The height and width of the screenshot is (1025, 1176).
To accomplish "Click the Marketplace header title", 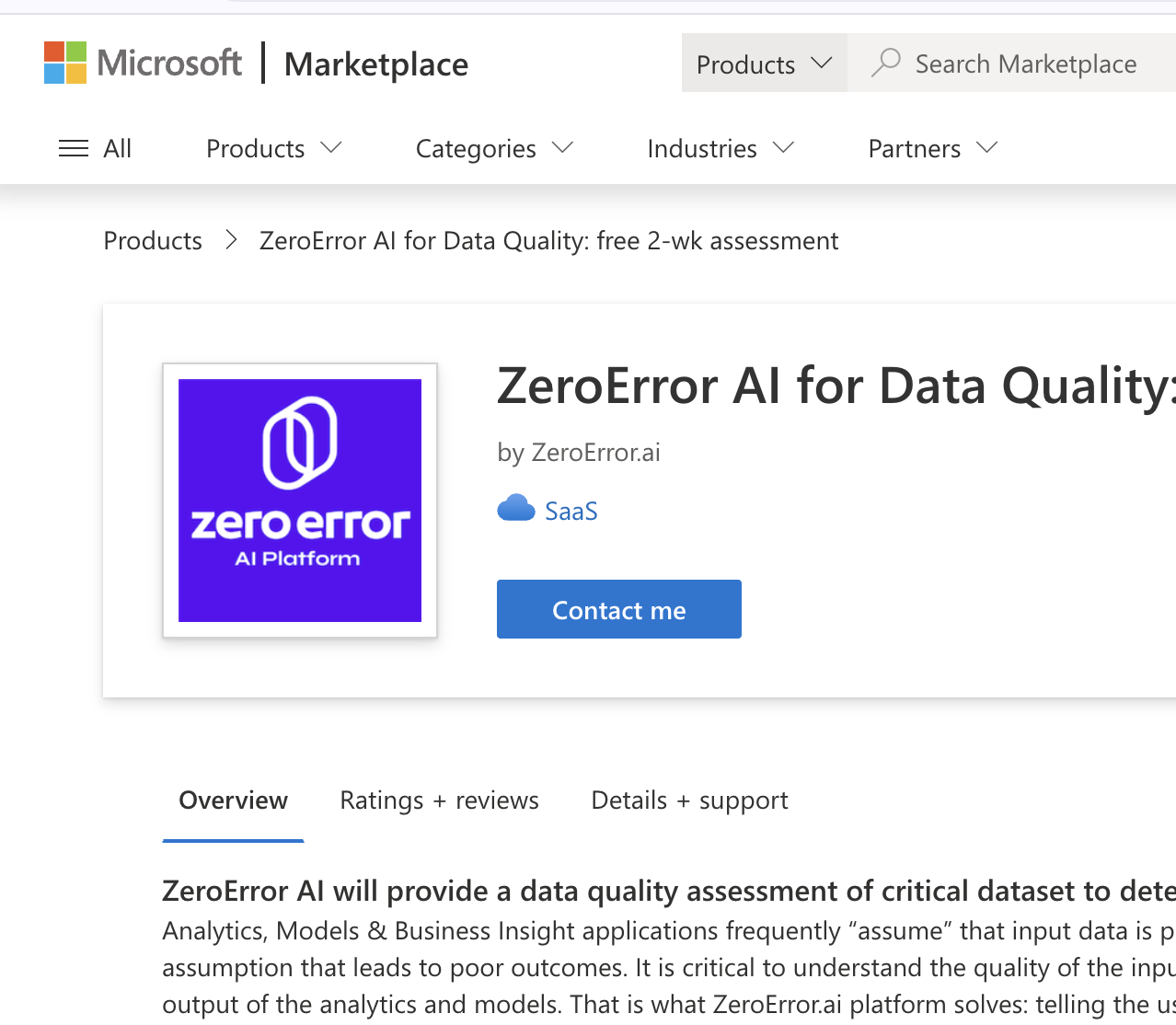I will pos(375,63).
